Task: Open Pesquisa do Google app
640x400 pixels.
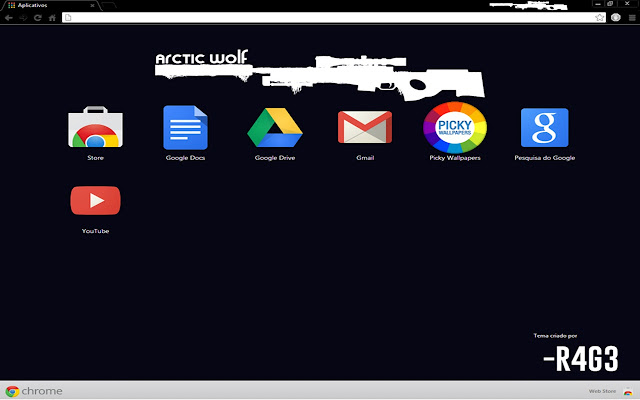Action: [544, 128]
